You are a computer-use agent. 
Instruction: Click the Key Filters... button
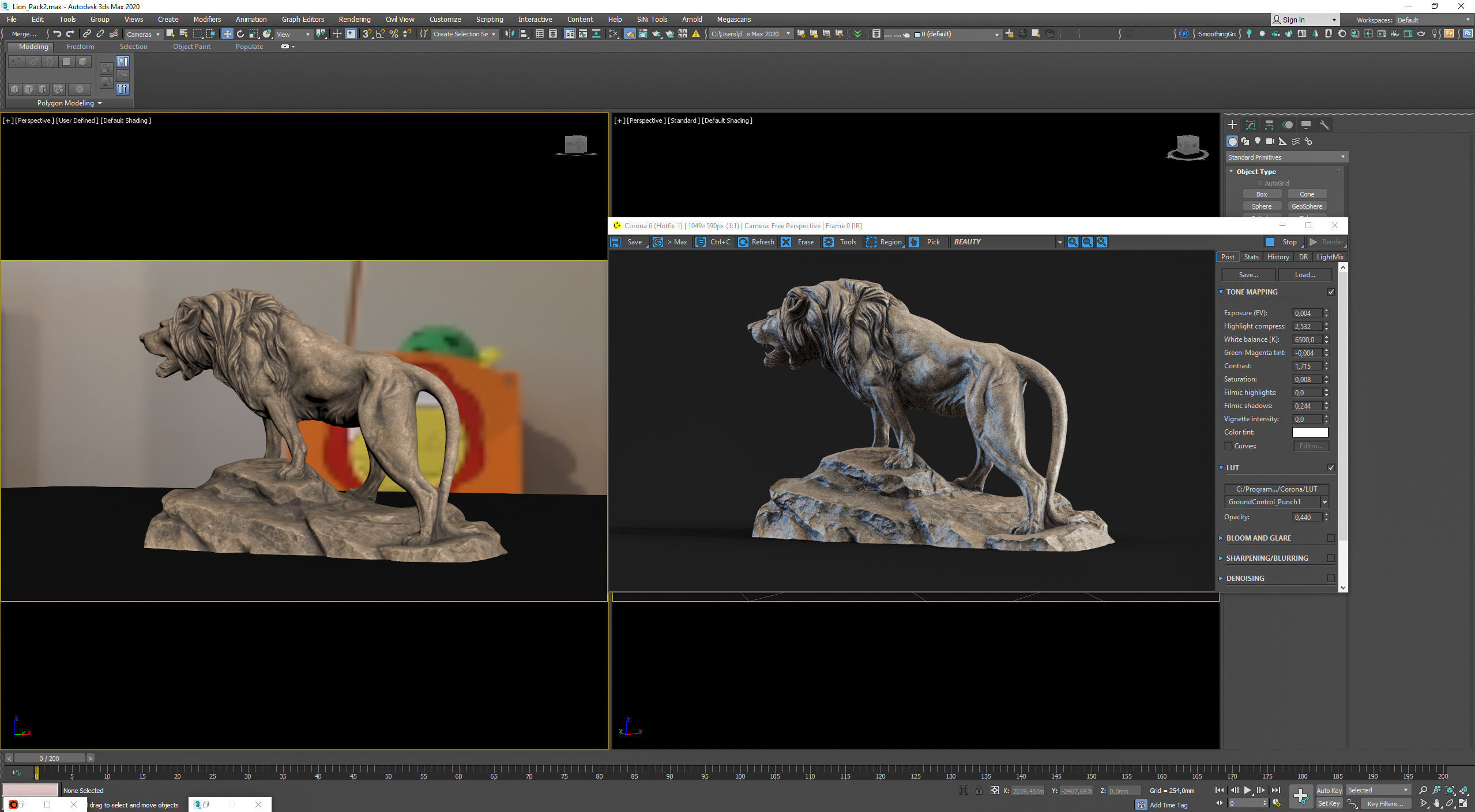click(x=1385, y=803)
